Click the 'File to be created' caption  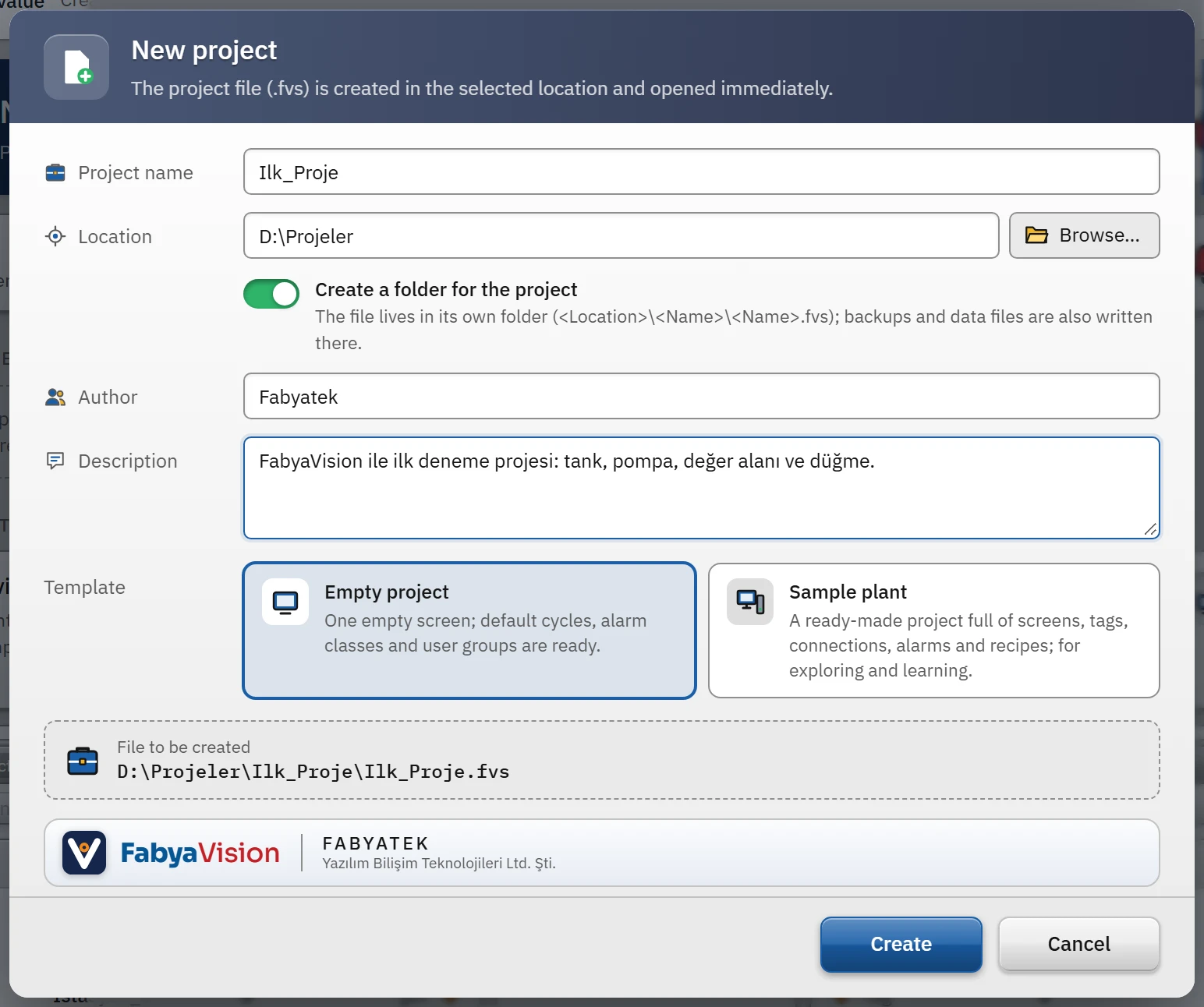click(x=183, y=747)
